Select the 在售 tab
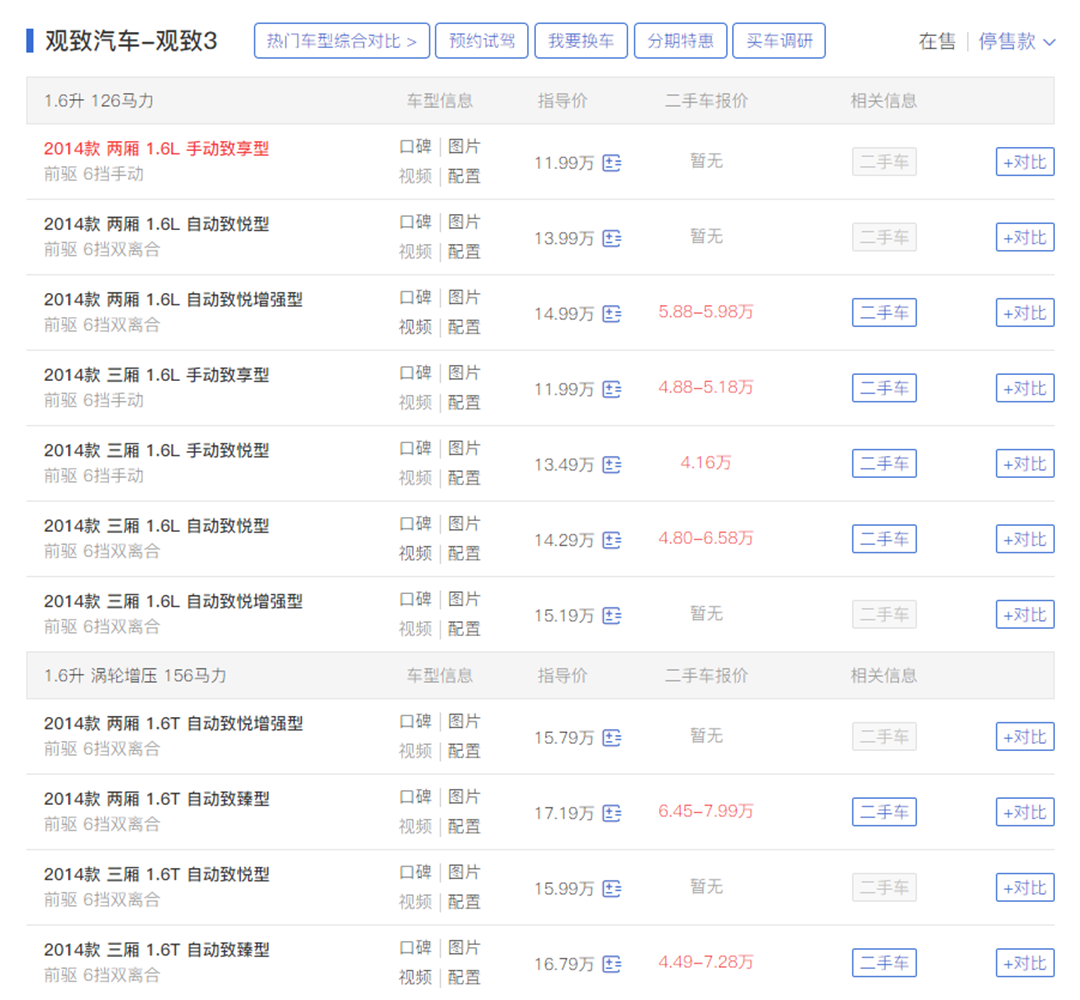Screen dimensions: 1080x1000 936,42
